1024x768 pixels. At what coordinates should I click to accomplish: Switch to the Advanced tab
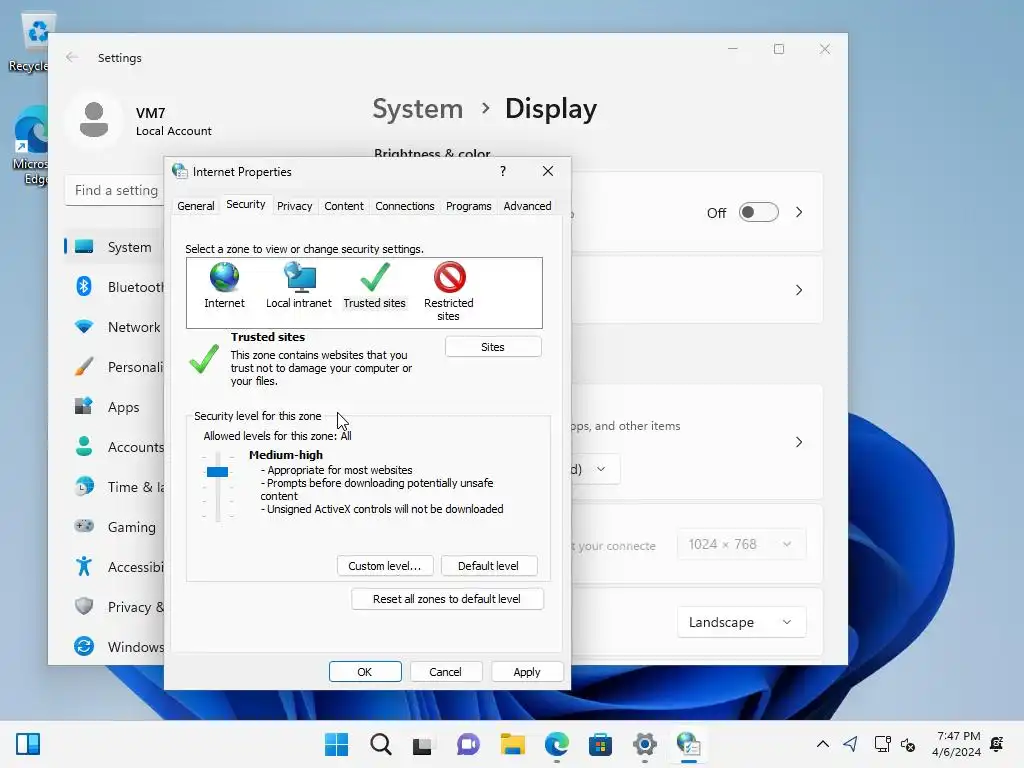(527, 206)
